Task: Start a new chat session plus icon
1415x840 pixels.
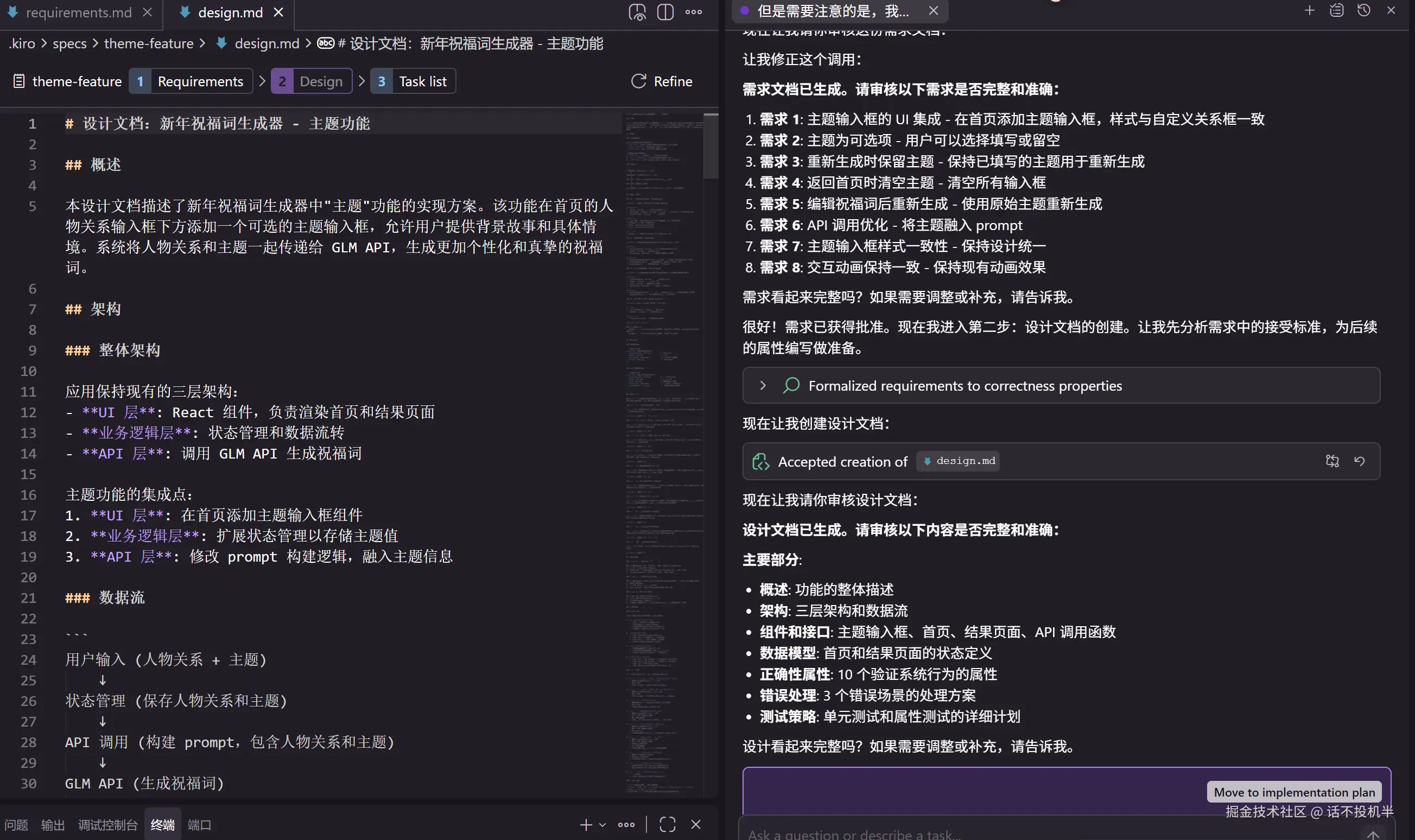Action: (x=1309, y=10)
